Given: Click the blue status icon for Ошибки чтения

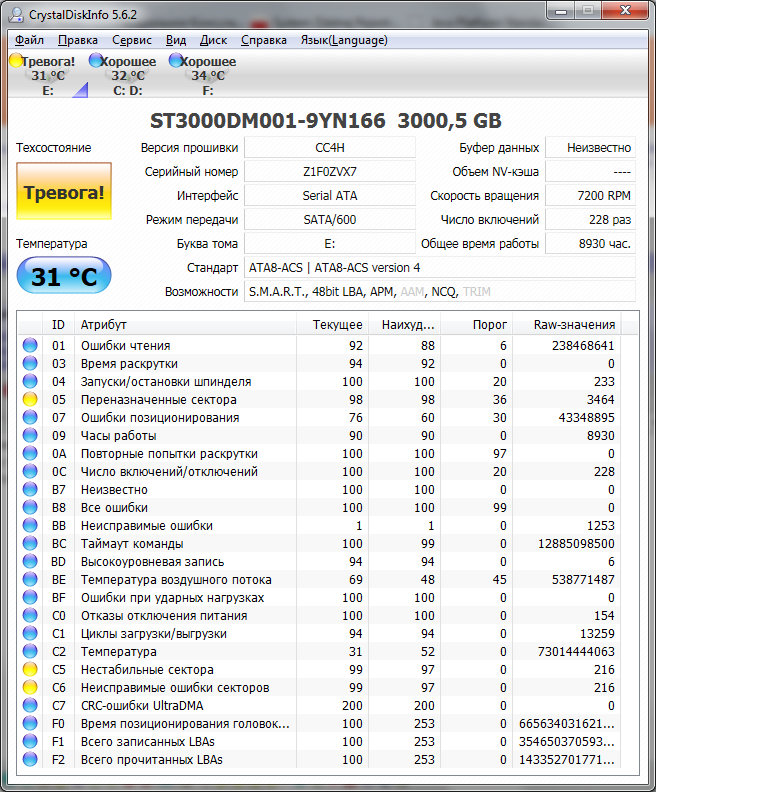Looking at the screenshot, I should pos(30,346).
